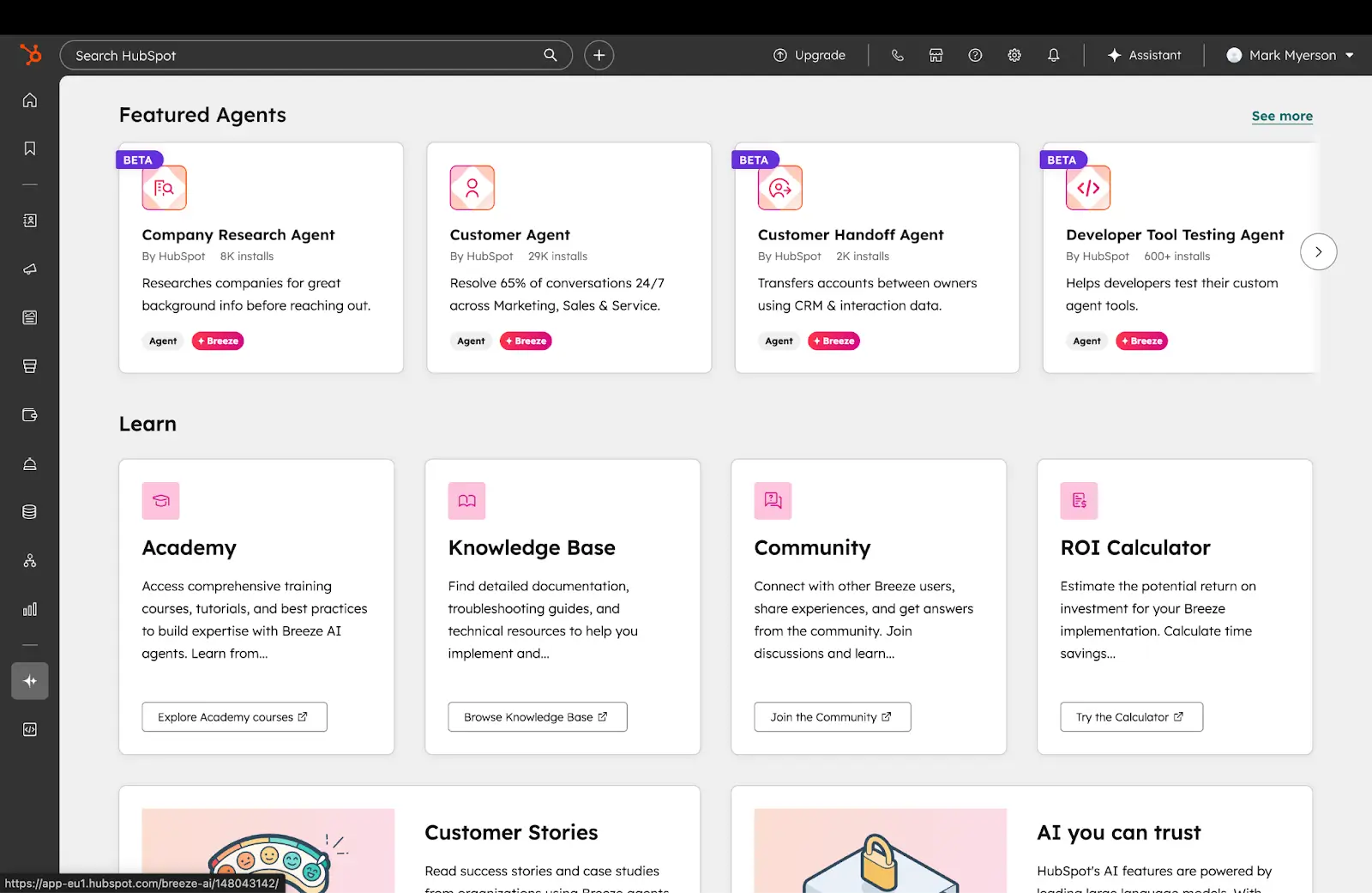Open the Settings gear icon
This screenshot has width=1372, height=893.
coord(1014,55)
